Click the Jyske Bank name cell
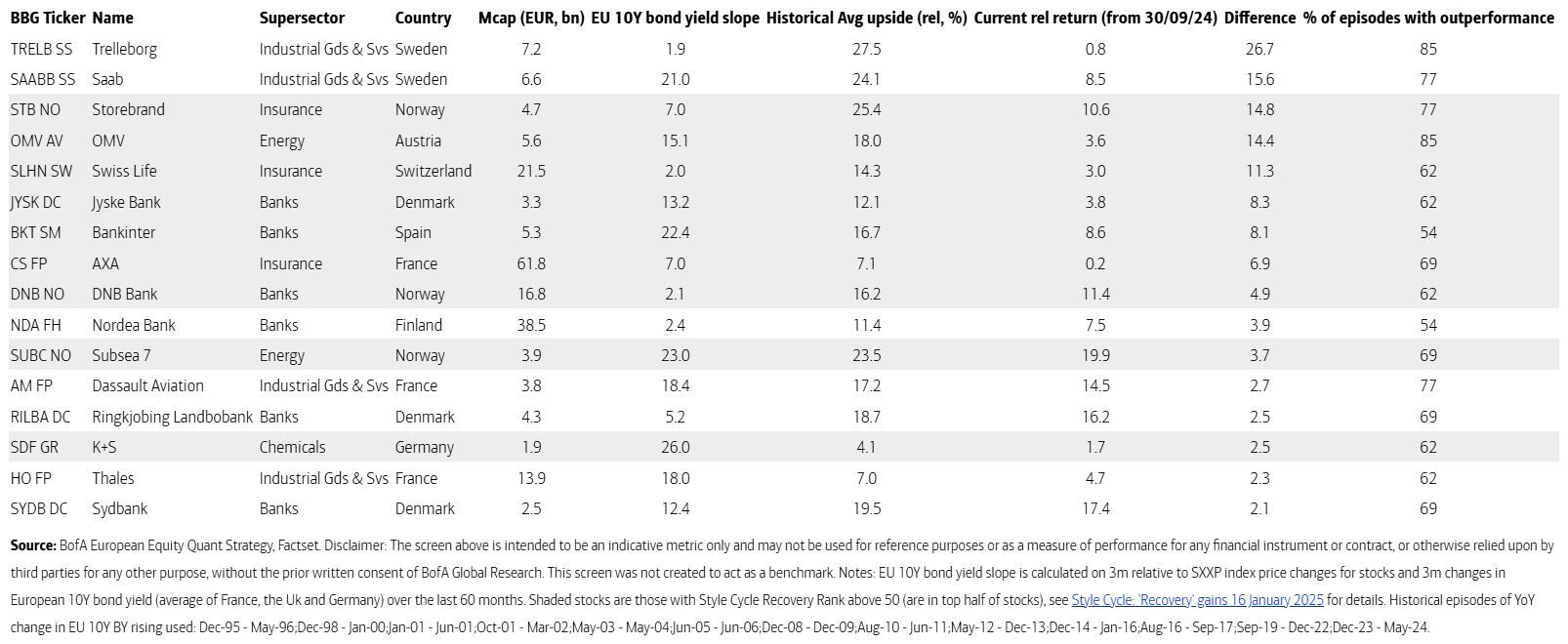Screen dimensions: 1568x644 coord(126,202)
